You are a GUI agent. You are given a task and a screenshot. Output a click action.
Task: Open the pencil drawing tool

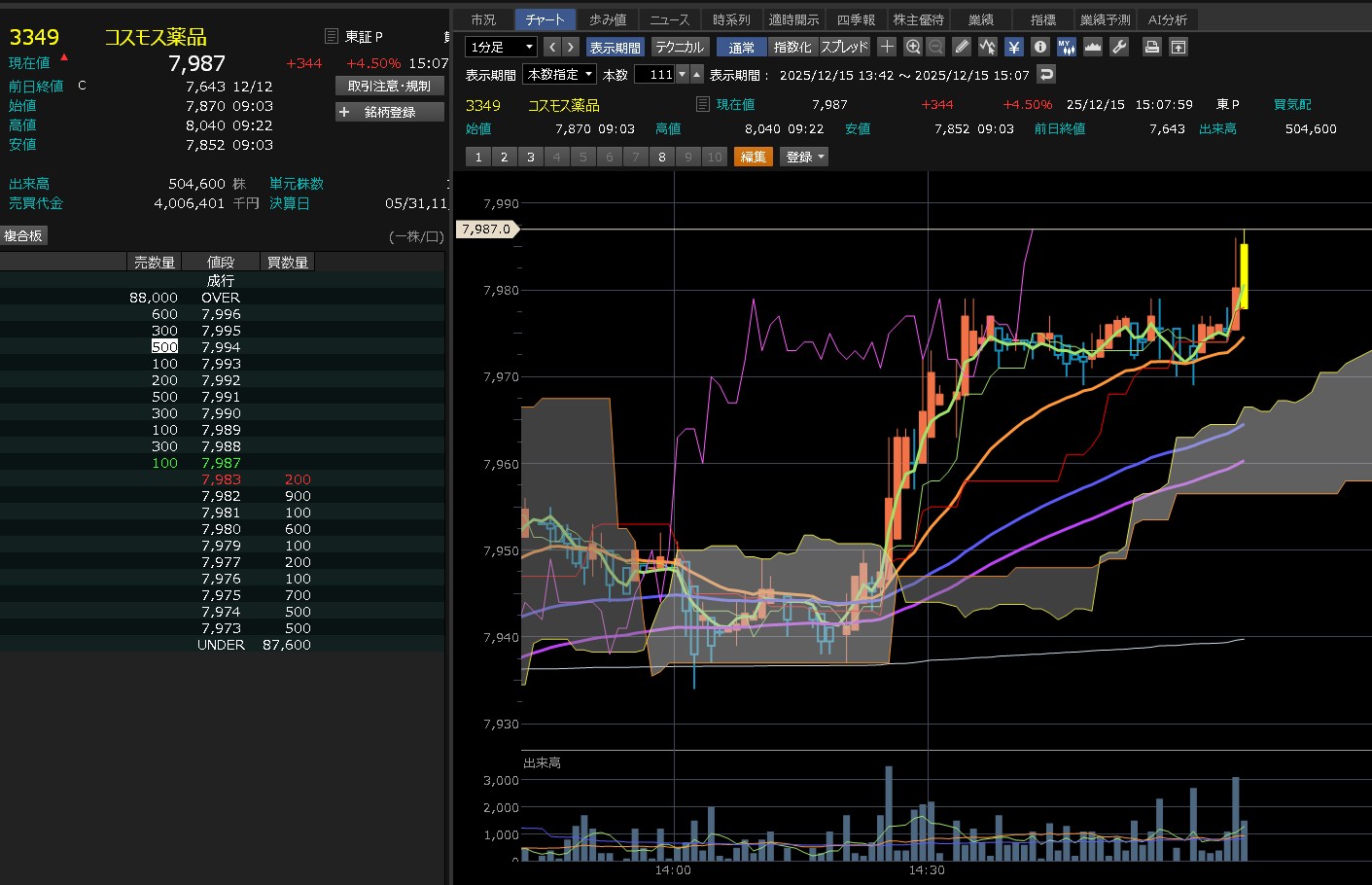[962, 47]
